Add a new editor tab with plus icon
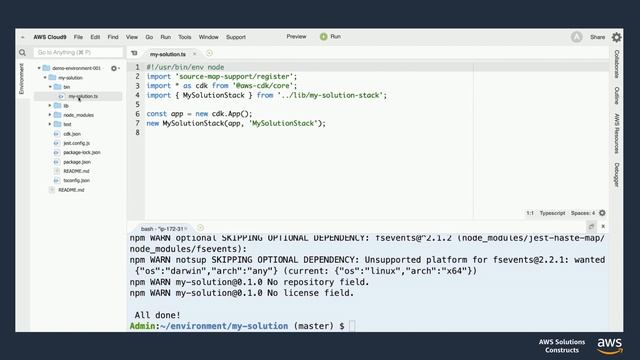The image size is (640, 360). [x=209, y=53]
